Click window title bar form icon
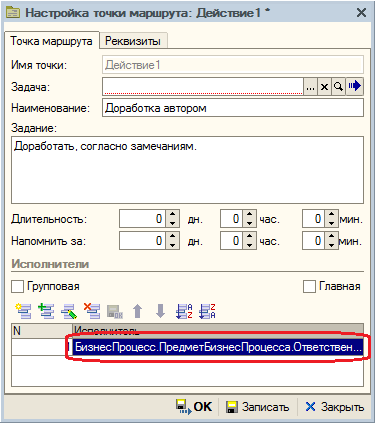Screen dimensions: 375x423 tap(13, 13)
